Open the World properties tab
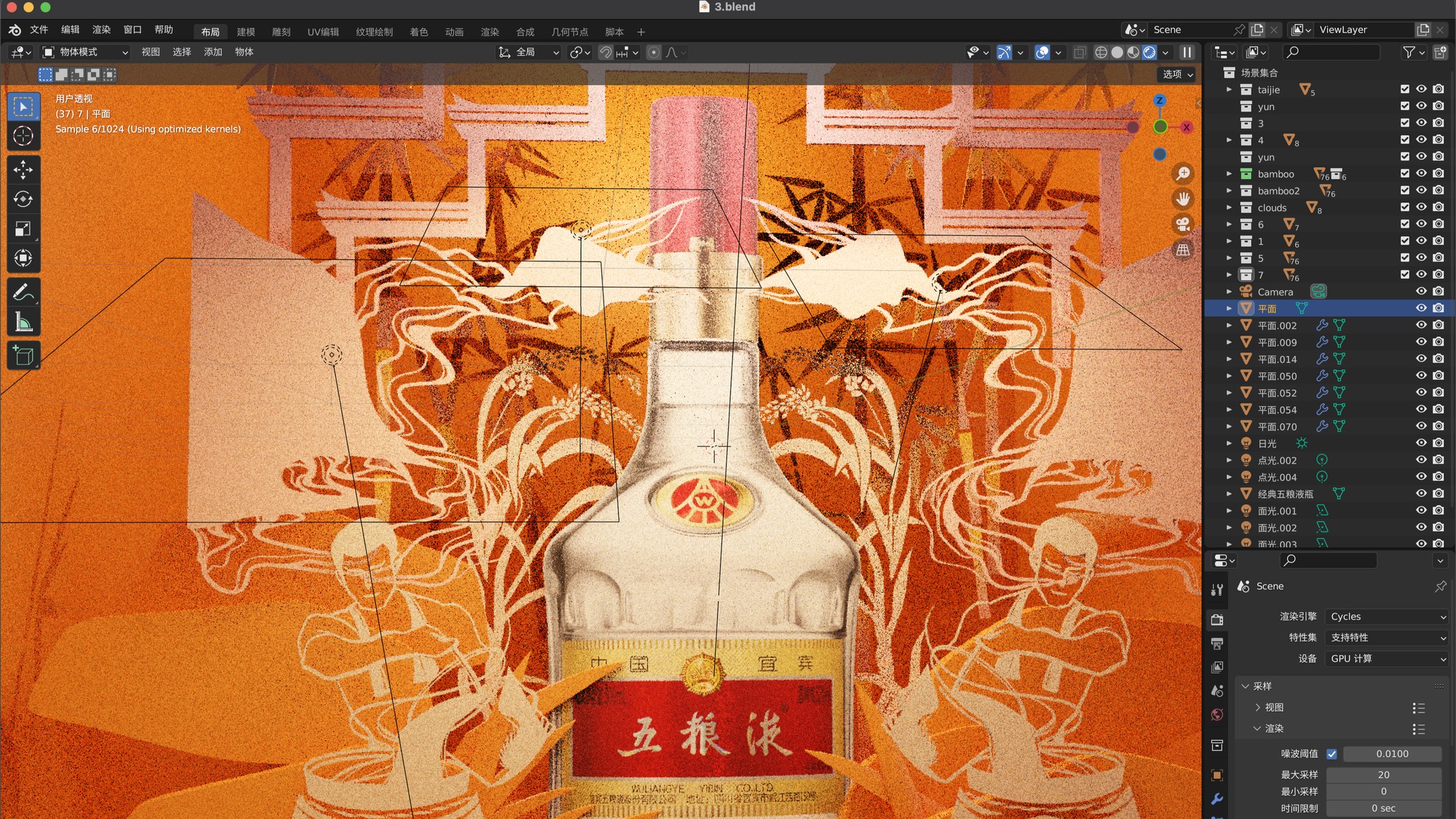The width and height of the screenshot is (1456, 819). click(1217, 715)
